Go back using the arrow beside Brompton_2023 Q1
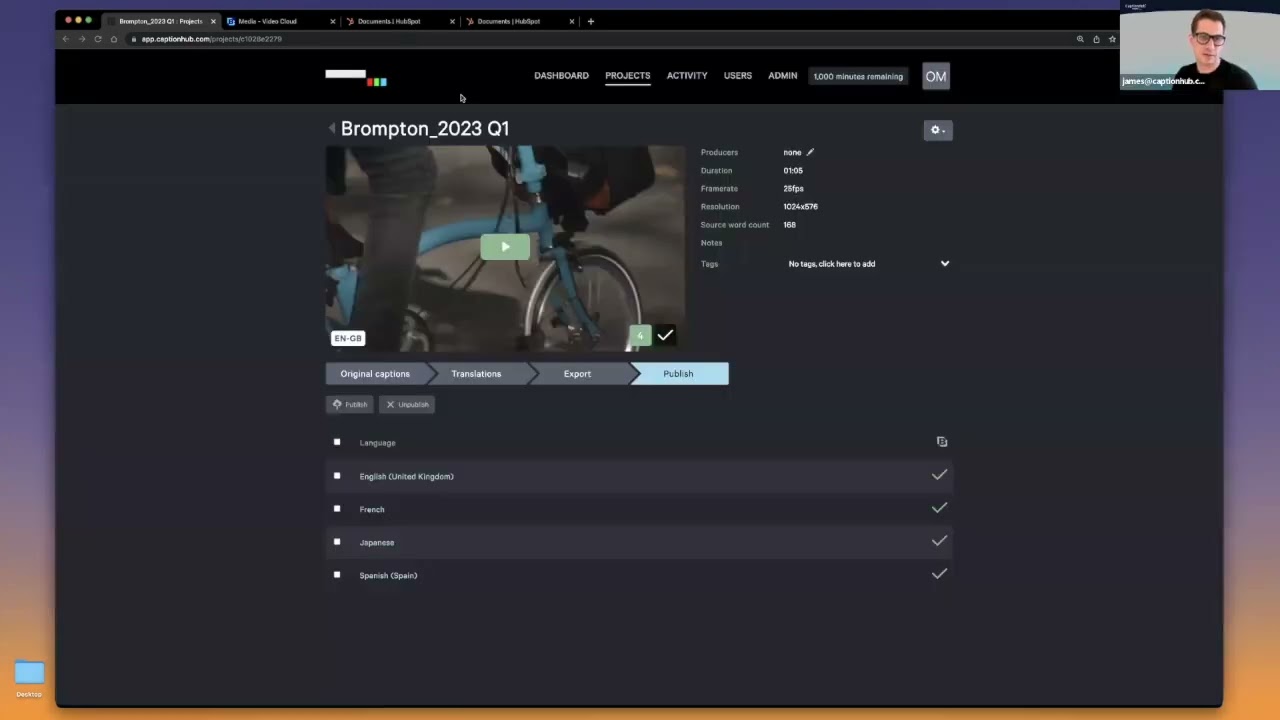The image size is (1280, 720). 331,128
